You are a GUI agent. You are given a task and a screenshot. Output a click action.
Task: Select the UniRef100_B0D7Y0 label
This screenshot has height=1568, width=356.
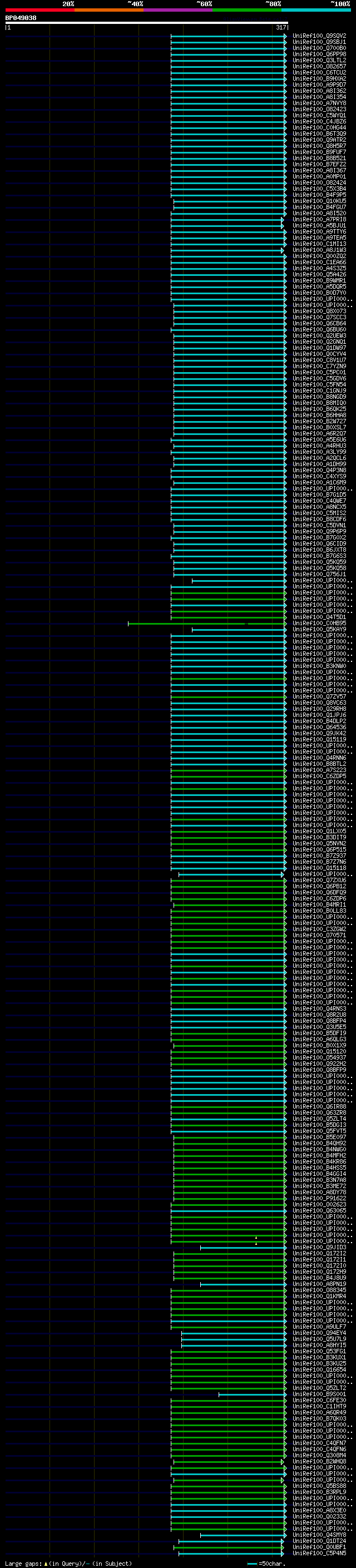click(319, 293)
